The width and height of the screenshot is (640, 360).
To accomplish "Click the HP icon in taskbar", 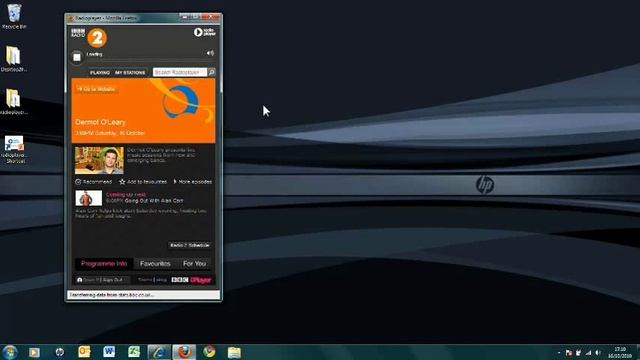I will click(60, 352).
